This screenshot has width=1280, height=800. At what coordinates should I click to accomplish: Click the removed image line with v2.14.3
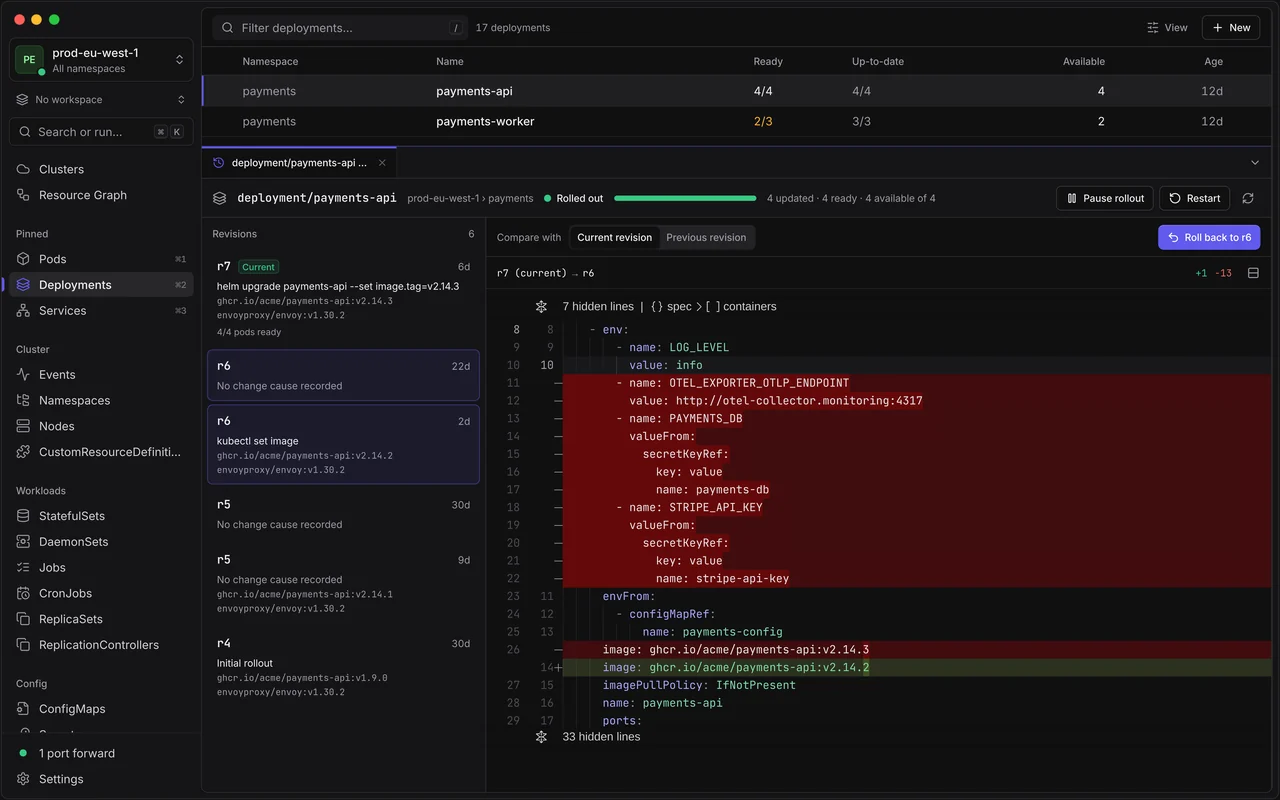(x=917, y=650)
